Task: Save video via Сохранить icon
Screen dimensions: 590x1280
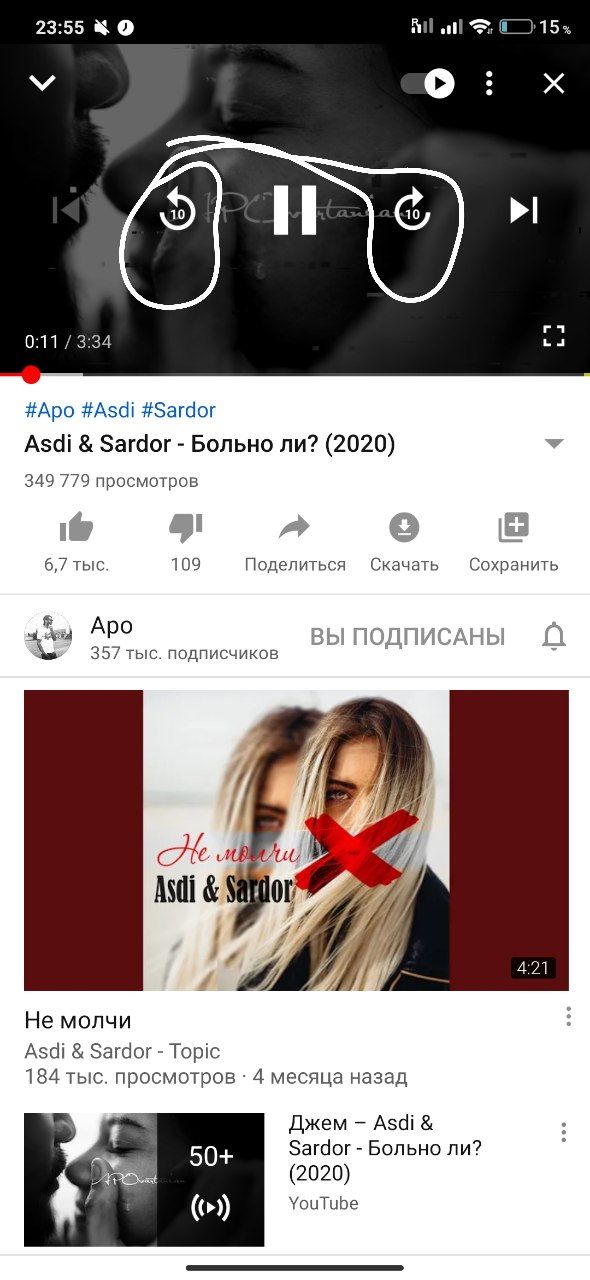Action: [x=513, y=527]
